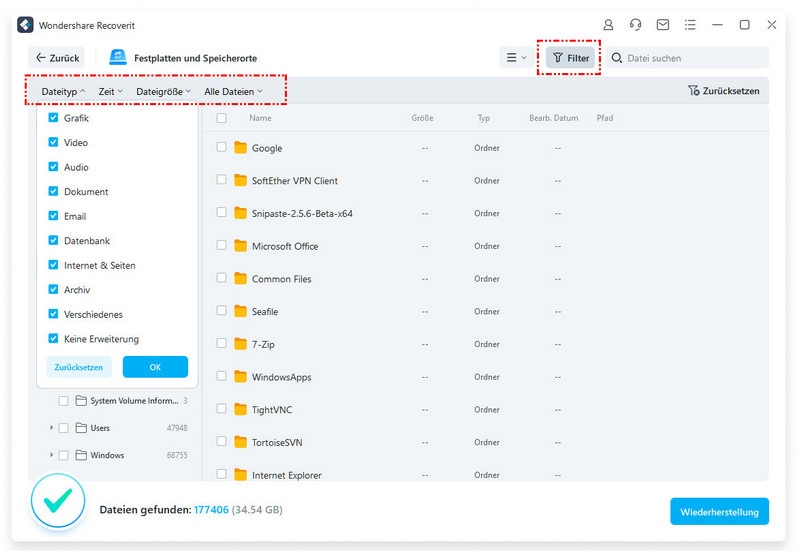Click the TortoiseSVN folder icon
The height and width of the screenshot is (551, 800).
[240, 442]
